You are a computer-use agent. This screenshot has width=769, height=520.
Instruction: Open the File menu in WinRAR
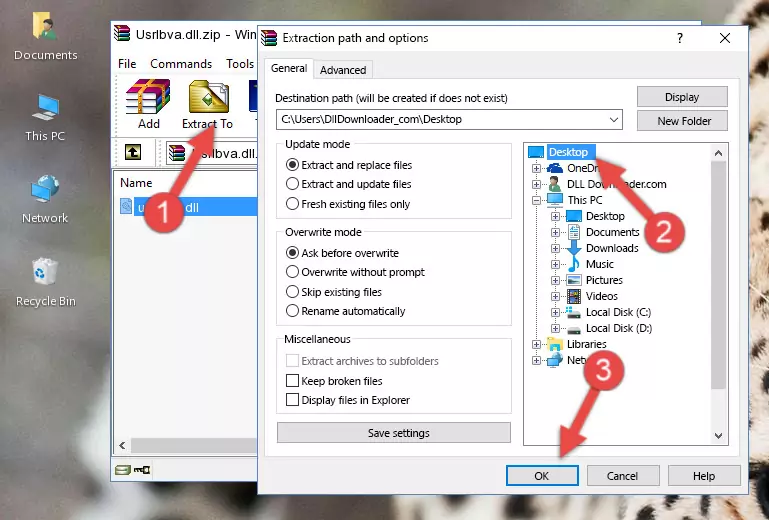coord(127,64)
